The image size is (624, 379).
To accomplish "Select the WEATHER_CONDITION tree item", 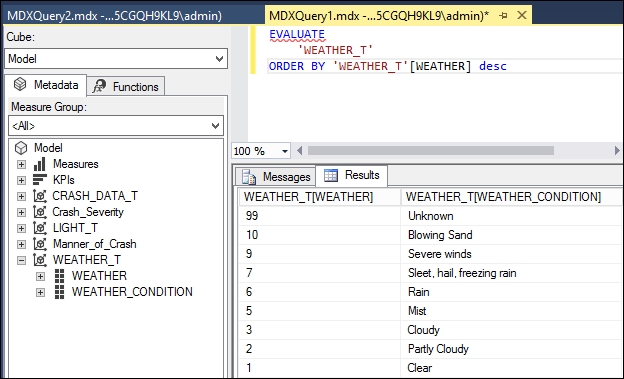I will tap(132, 292).
